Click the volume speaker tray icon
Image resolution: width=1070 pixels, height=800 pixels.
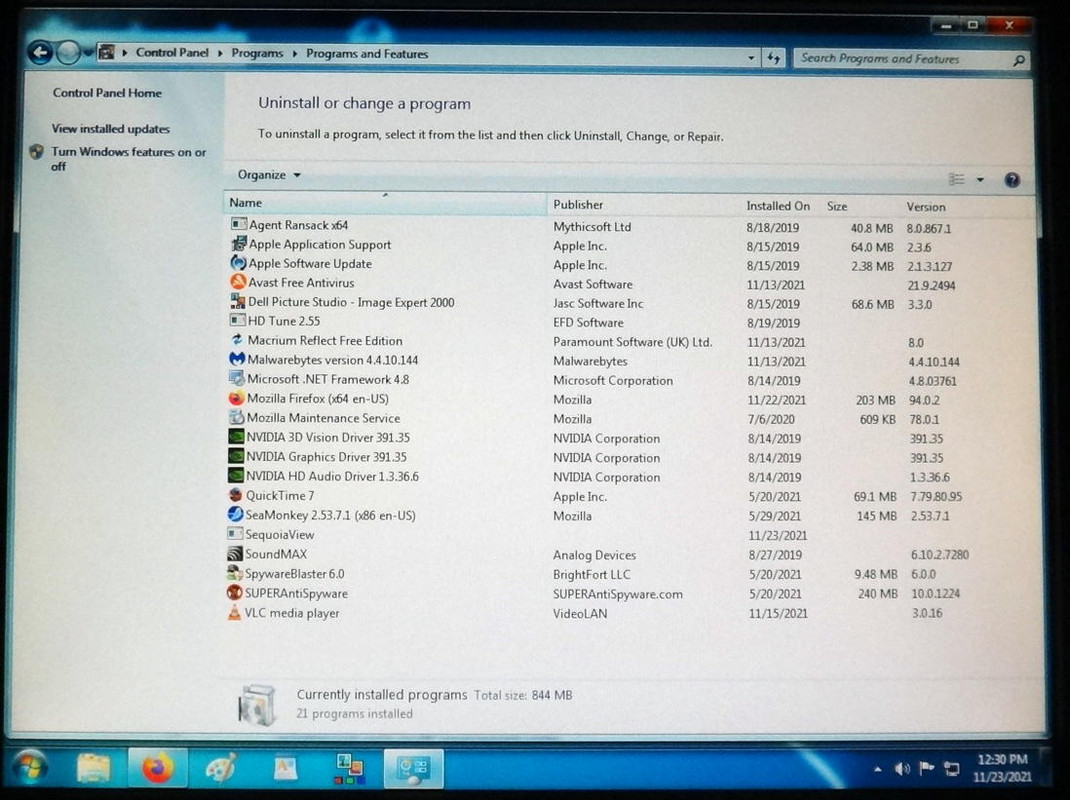tap(902, 769)
